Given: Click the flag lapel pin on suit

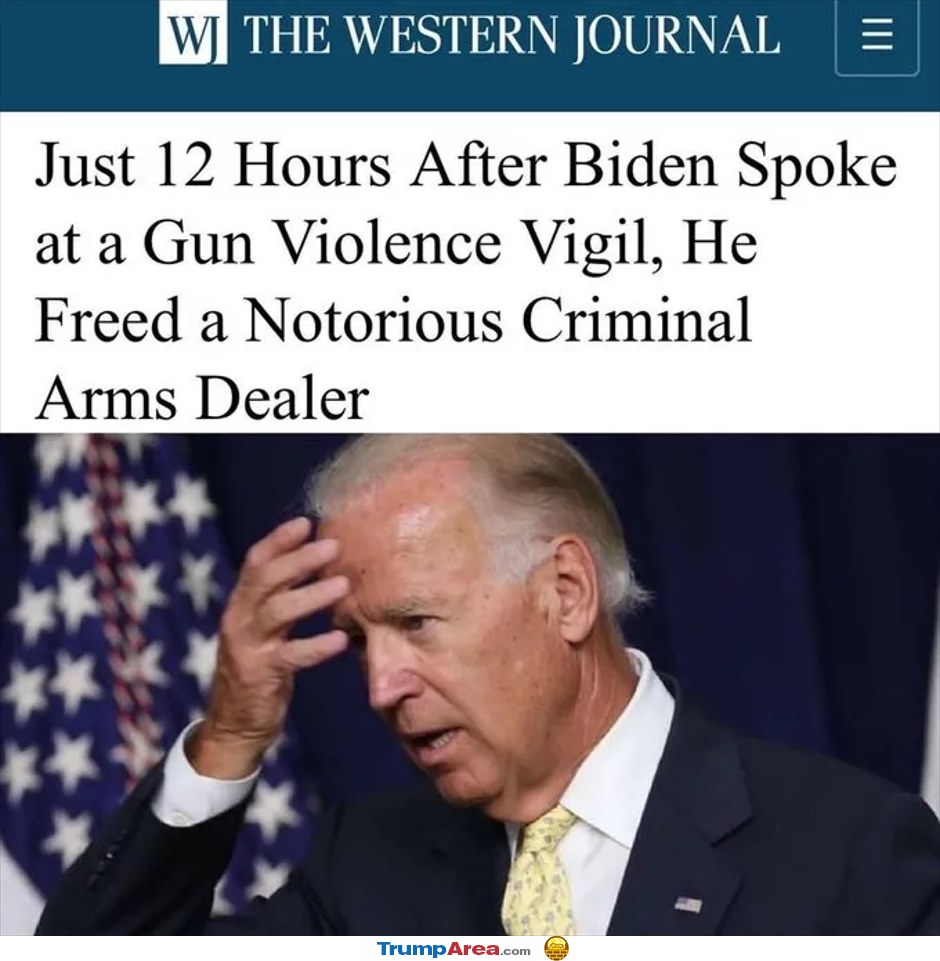Looking at the screenshot, I should 689,904.
